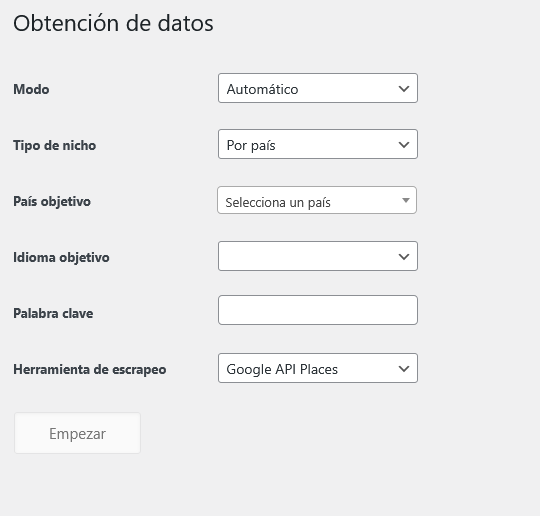This screenshot has height=516, width=540.
Task: Click the chevron arrow in Tipo de nicho dropdown
Action: (404, 145)
